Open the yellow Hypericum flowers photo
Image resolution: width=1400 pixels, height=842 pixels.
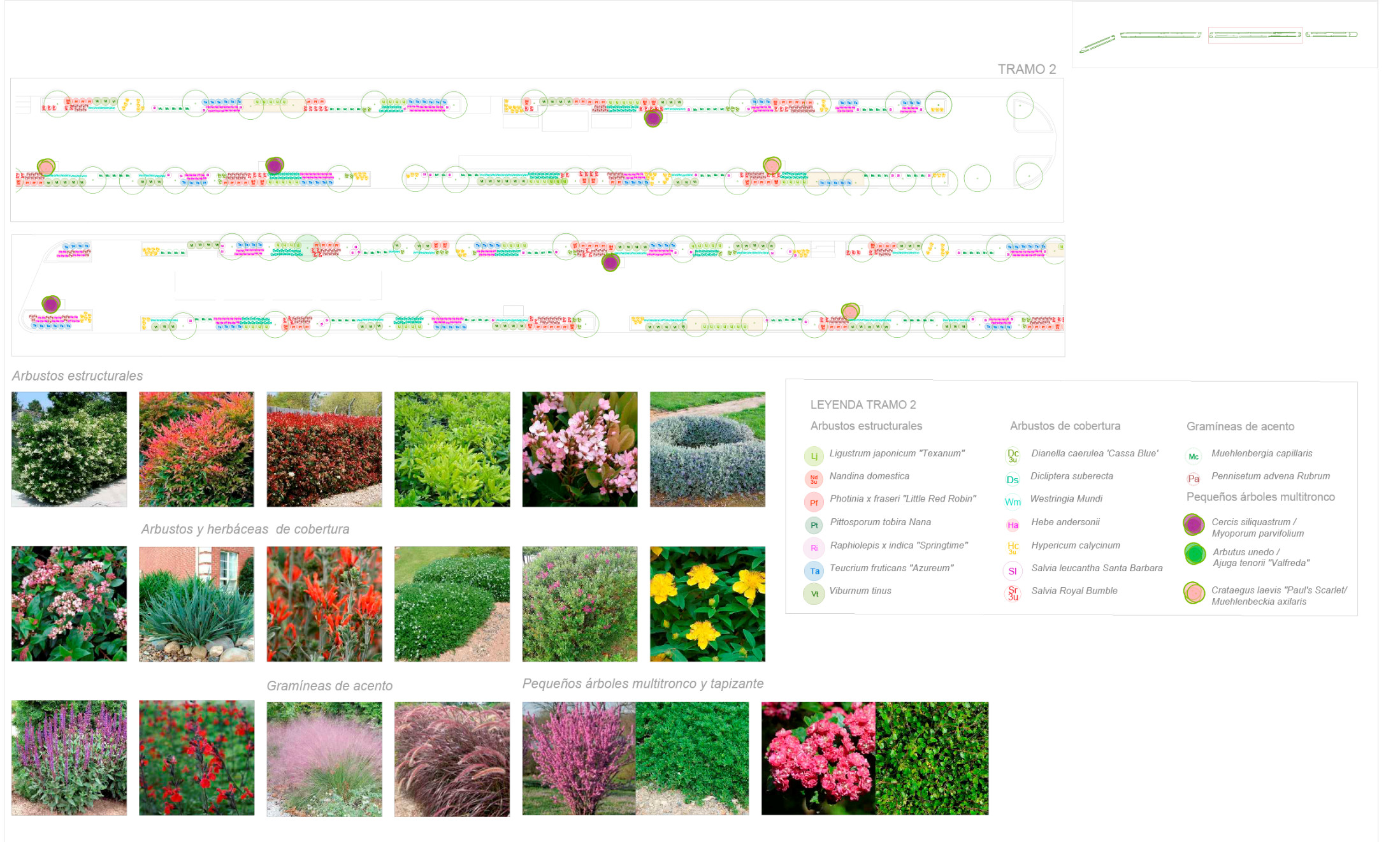pos(707,604)
